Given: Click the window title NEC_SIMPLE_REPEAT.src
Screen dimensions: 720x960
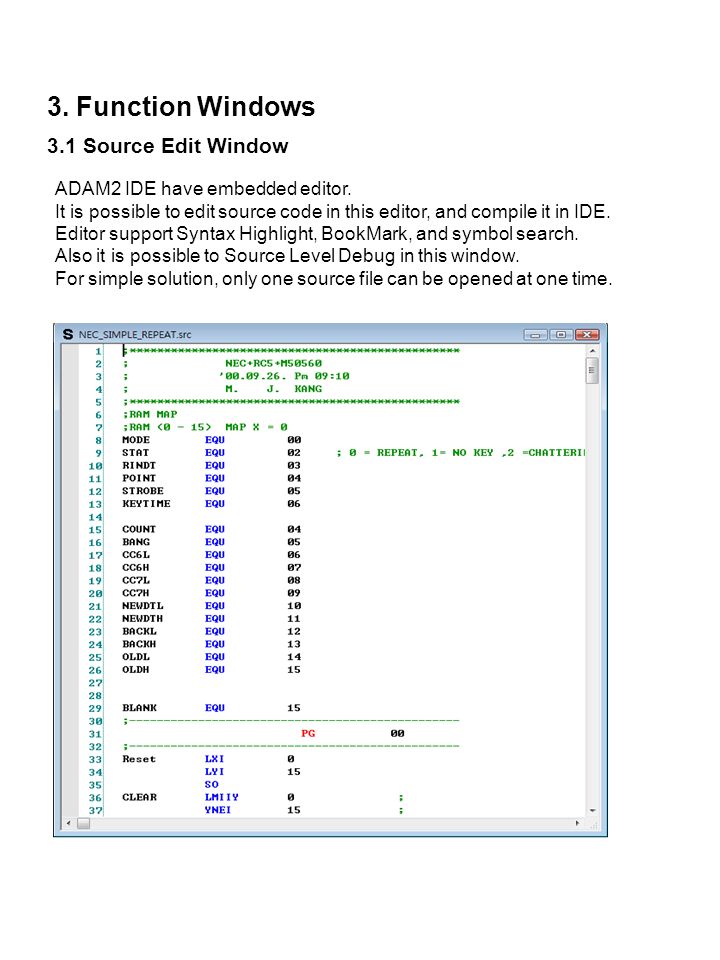Looking at the screenshot, I should (x=135, y=334).
